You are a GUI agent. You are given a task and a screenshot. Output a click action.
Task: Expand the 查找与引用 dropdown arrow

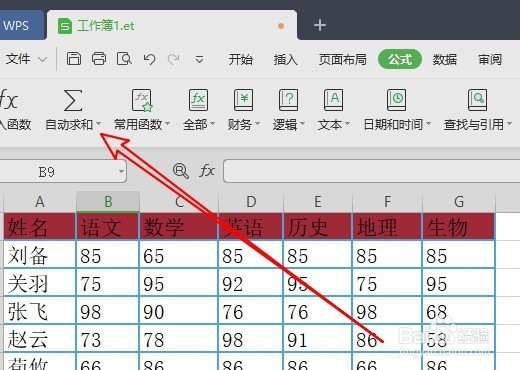tap(509, 124)
